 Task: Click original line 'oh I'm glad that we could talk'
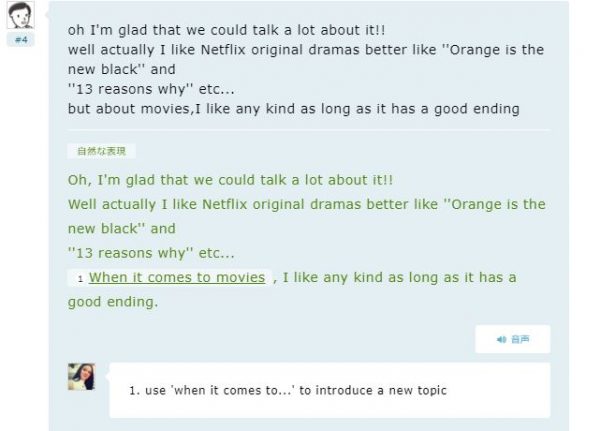(x=227, y=30)
